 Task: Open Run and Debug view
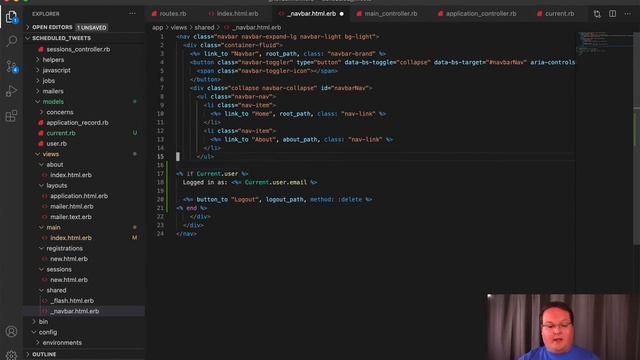click(x=11, y=91)
